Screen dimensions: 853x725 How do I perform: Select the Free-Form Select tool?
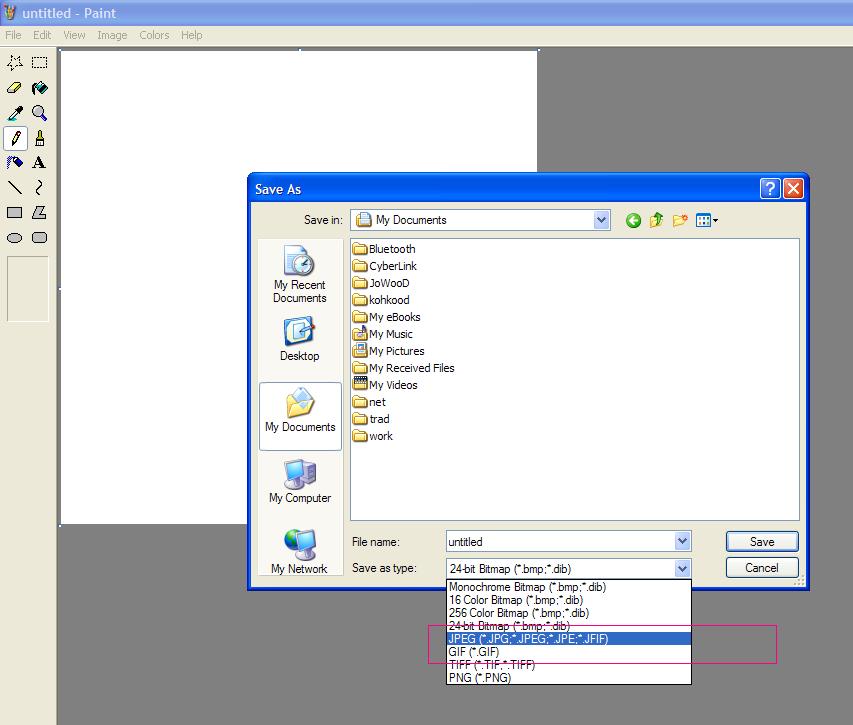(15, 63)
